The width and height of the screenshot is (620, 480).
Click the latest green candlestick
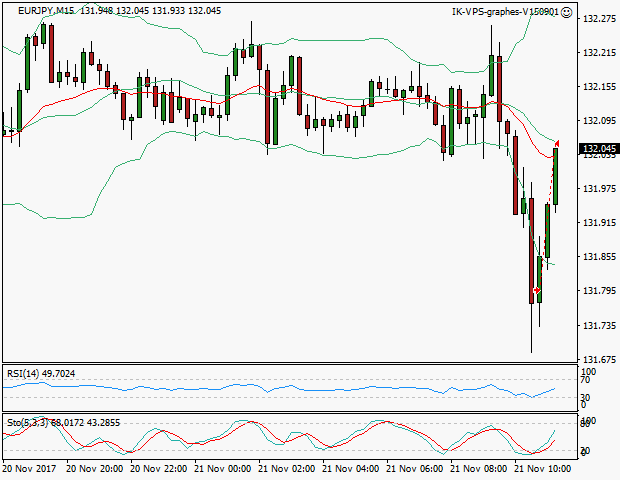pyautogui.click(x=556, y=177)
